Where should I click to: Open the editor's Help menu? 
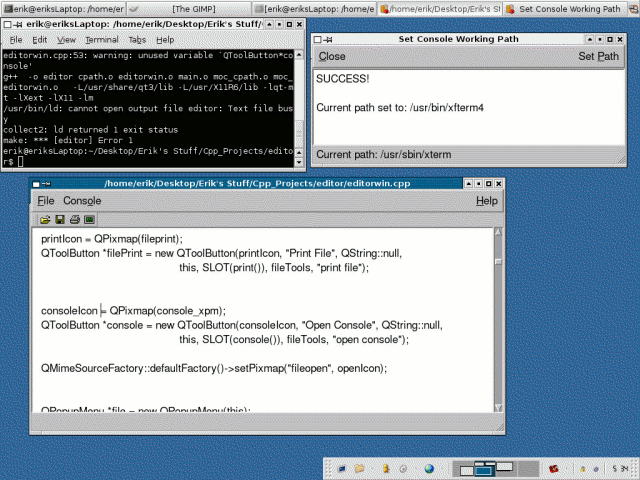[486, 201]
